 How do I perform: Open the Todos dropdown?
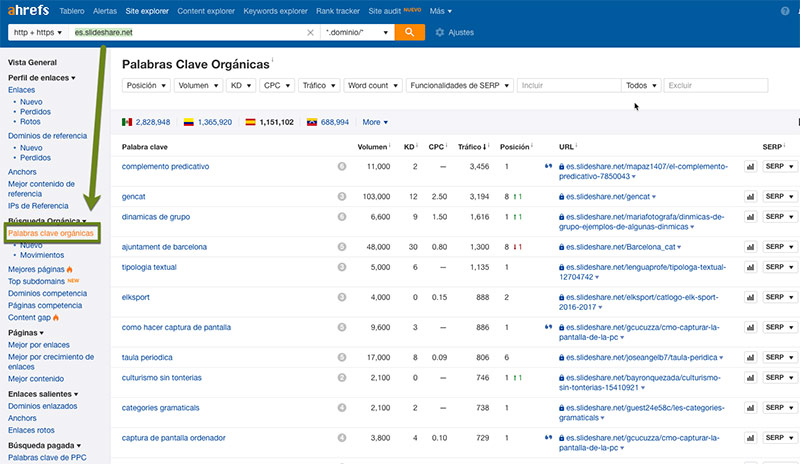tap(641, 85)
